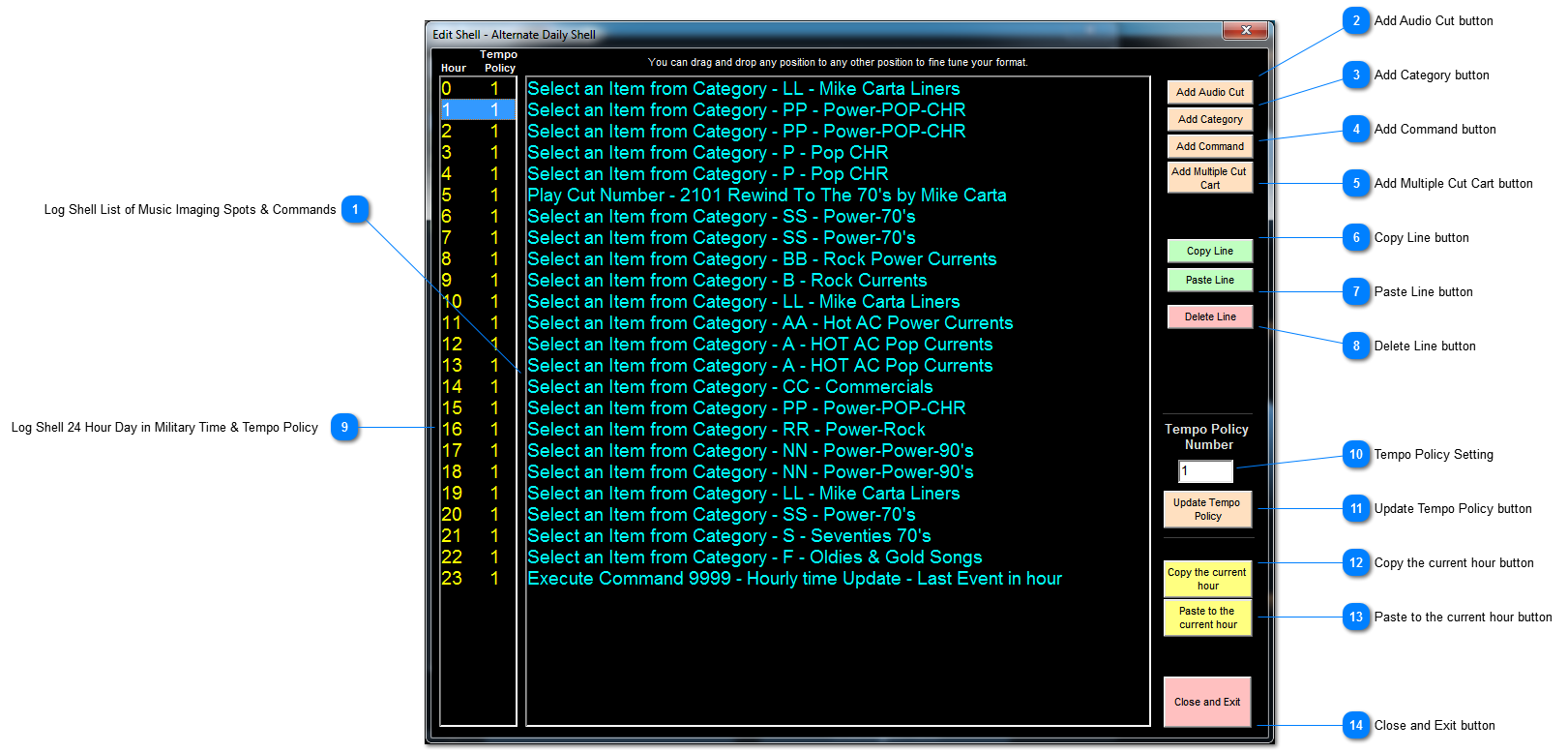Click the green Copy Line button

coord(1210,251)
